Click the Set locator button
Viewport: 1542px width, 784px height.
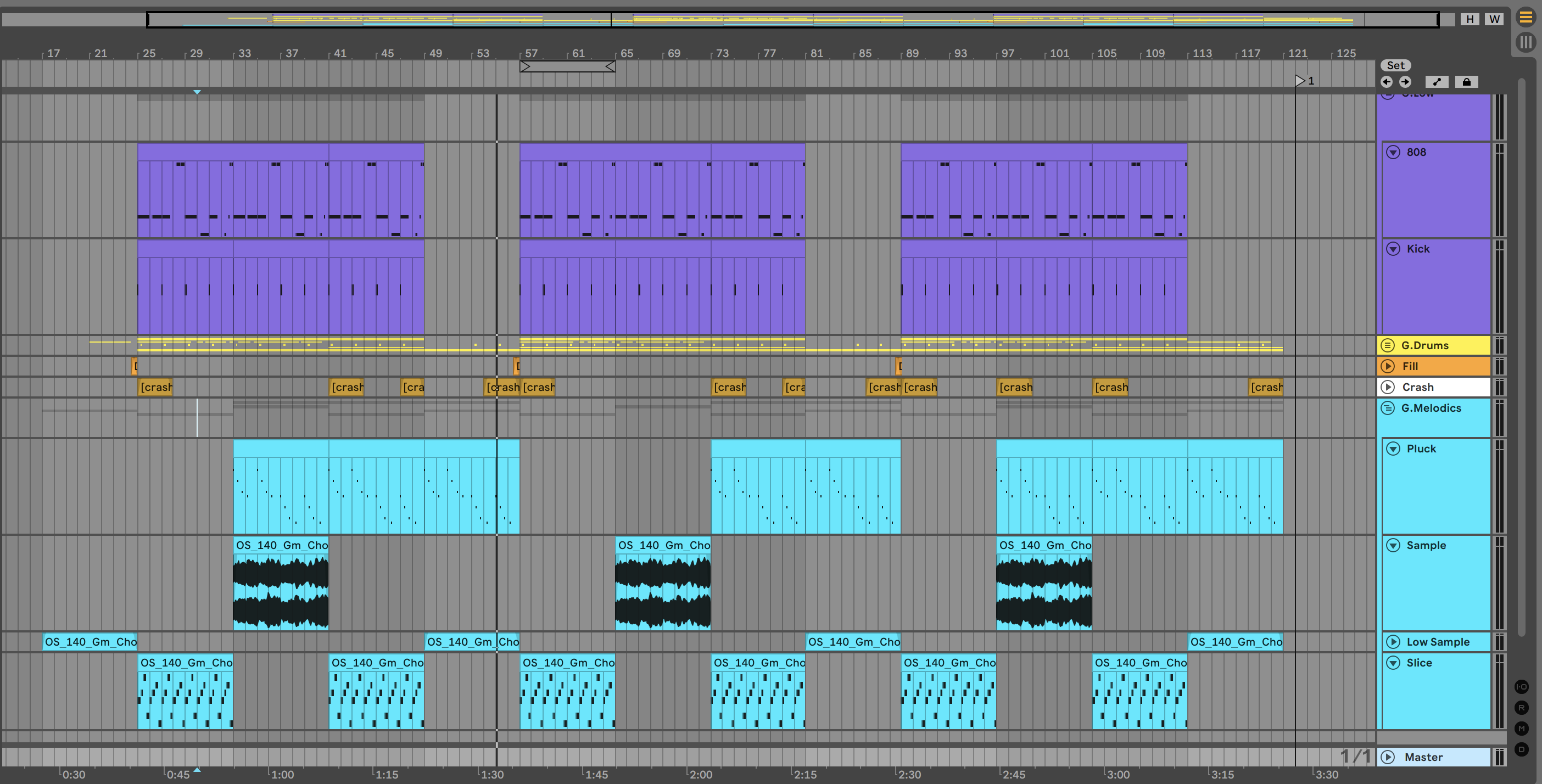tap(1395, 65)
